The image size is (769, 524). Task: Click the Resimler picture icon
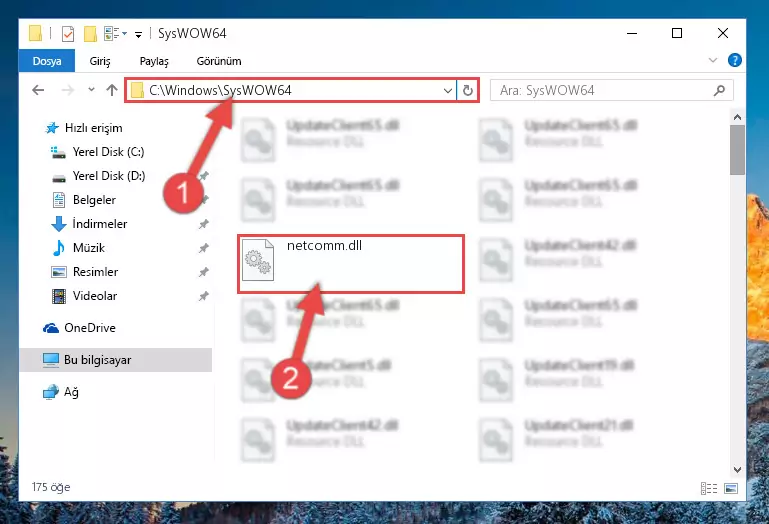click(x=59, y=272)
